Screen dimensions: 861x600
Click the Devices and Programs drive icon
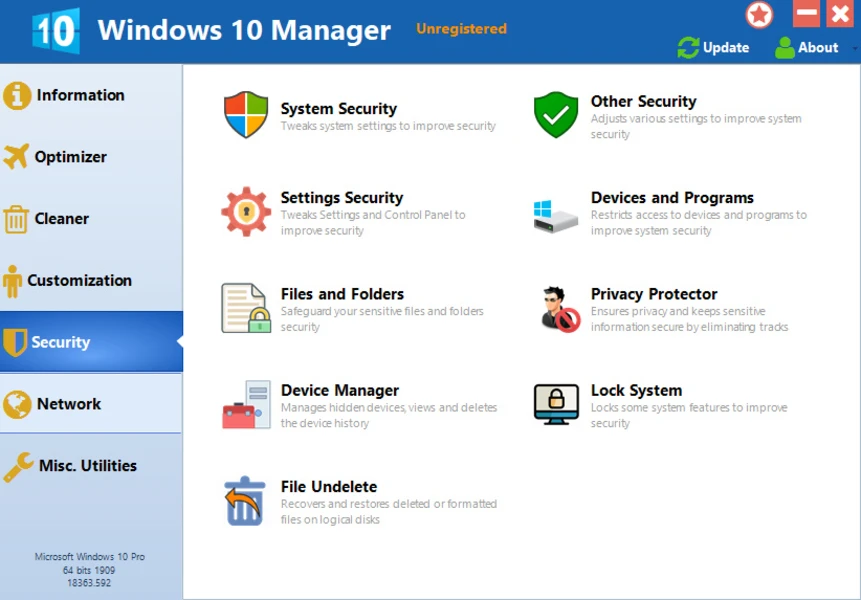(x=556, y=216)
